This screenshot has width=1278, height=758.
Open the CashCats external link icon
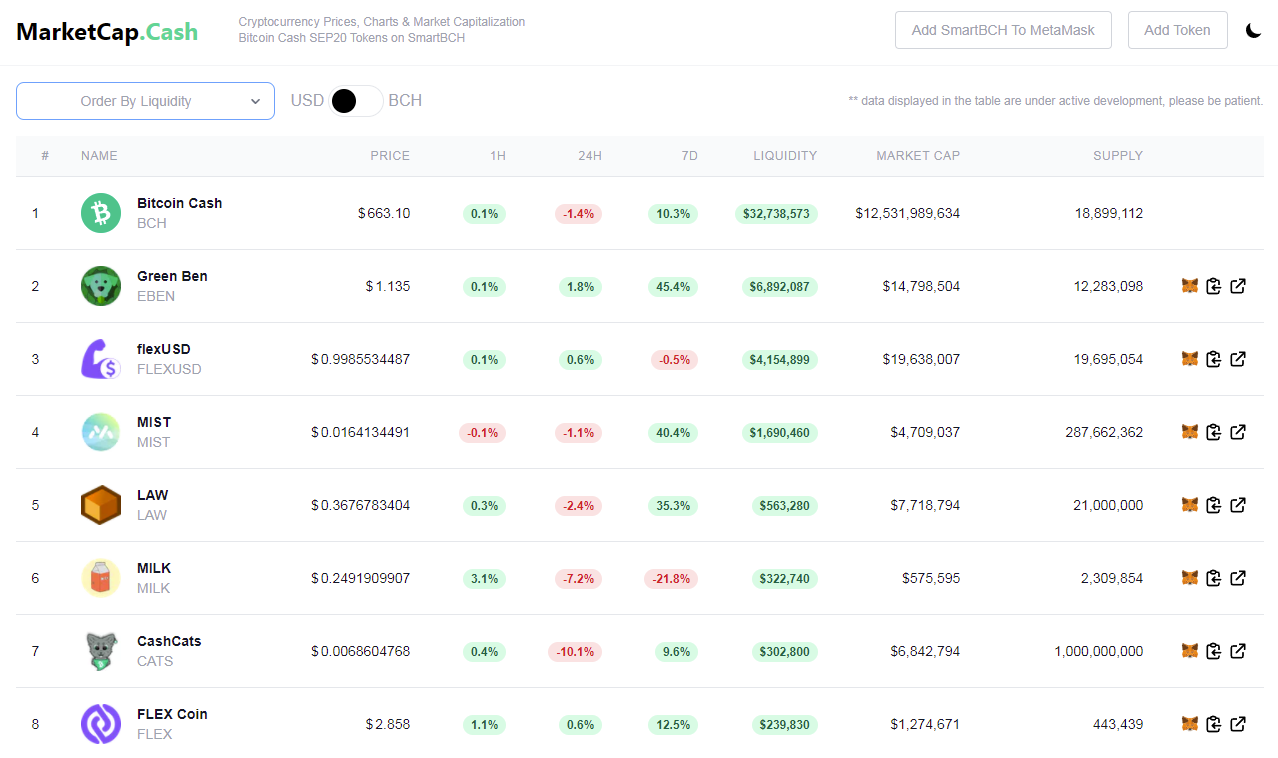click(1238, 651)
